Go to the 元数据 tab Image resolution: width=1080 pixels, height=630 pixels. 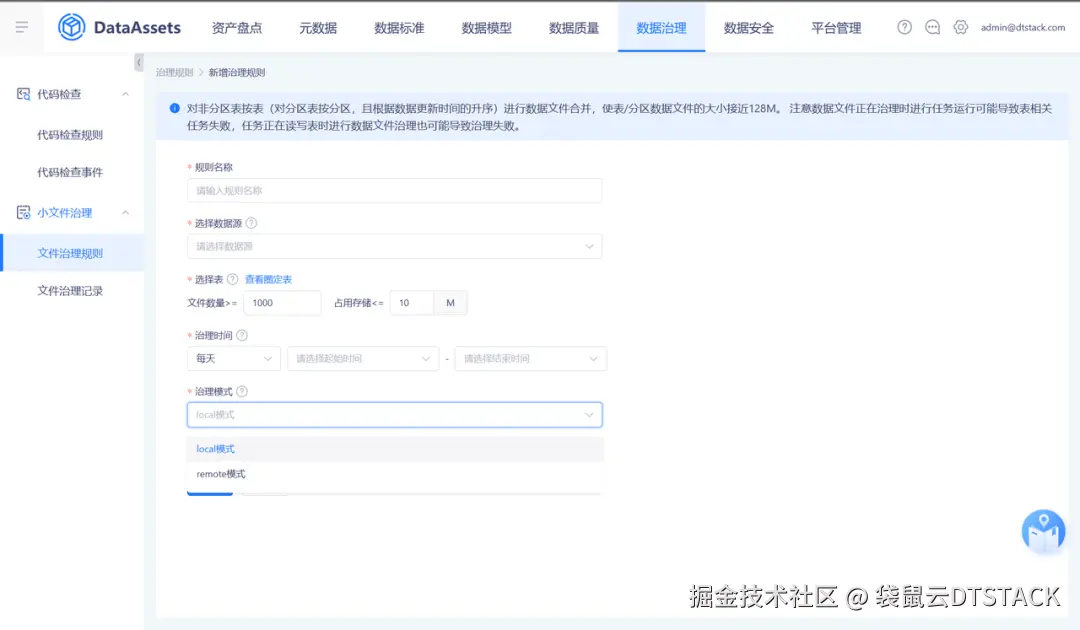click(x=318, y=28)
